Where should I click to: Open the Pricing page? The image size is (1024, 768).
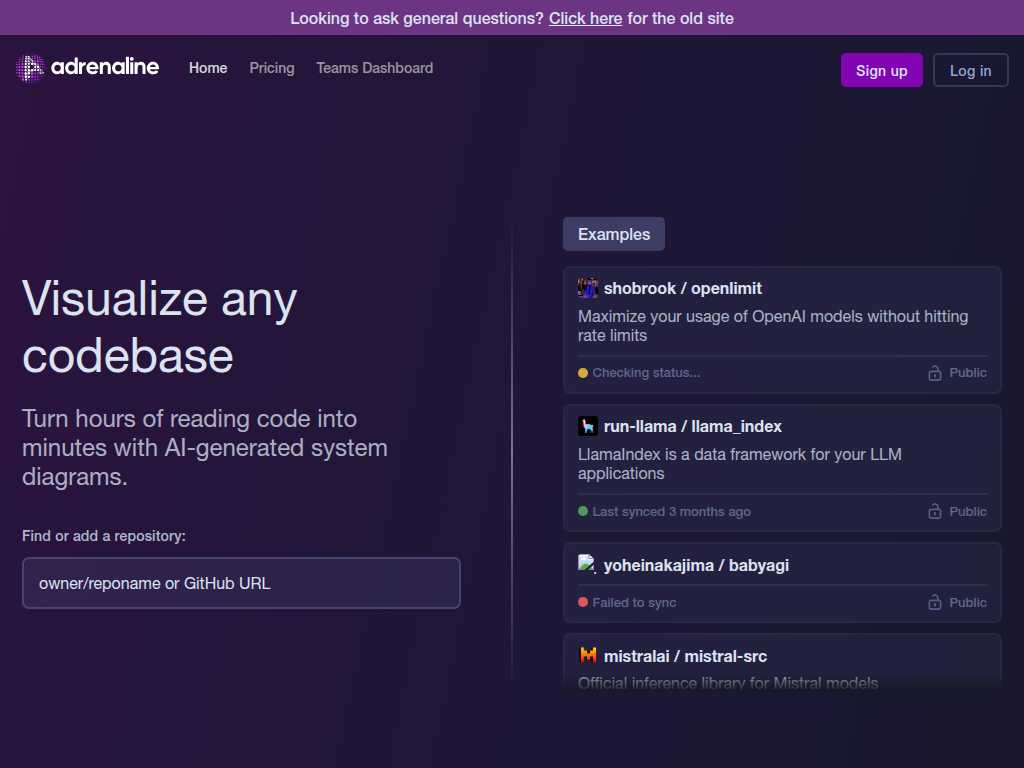click(x=272, y=68)
